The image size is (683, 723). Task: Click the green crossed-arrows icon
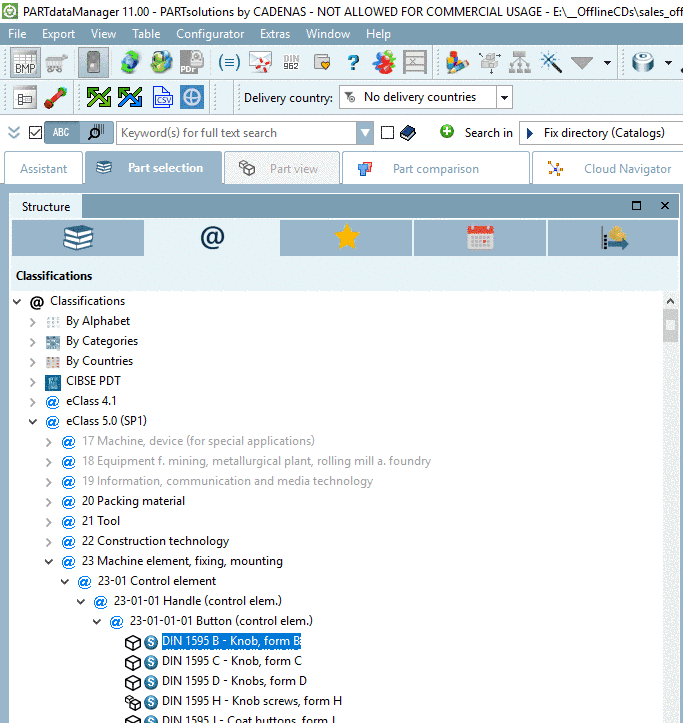(99, 97)
